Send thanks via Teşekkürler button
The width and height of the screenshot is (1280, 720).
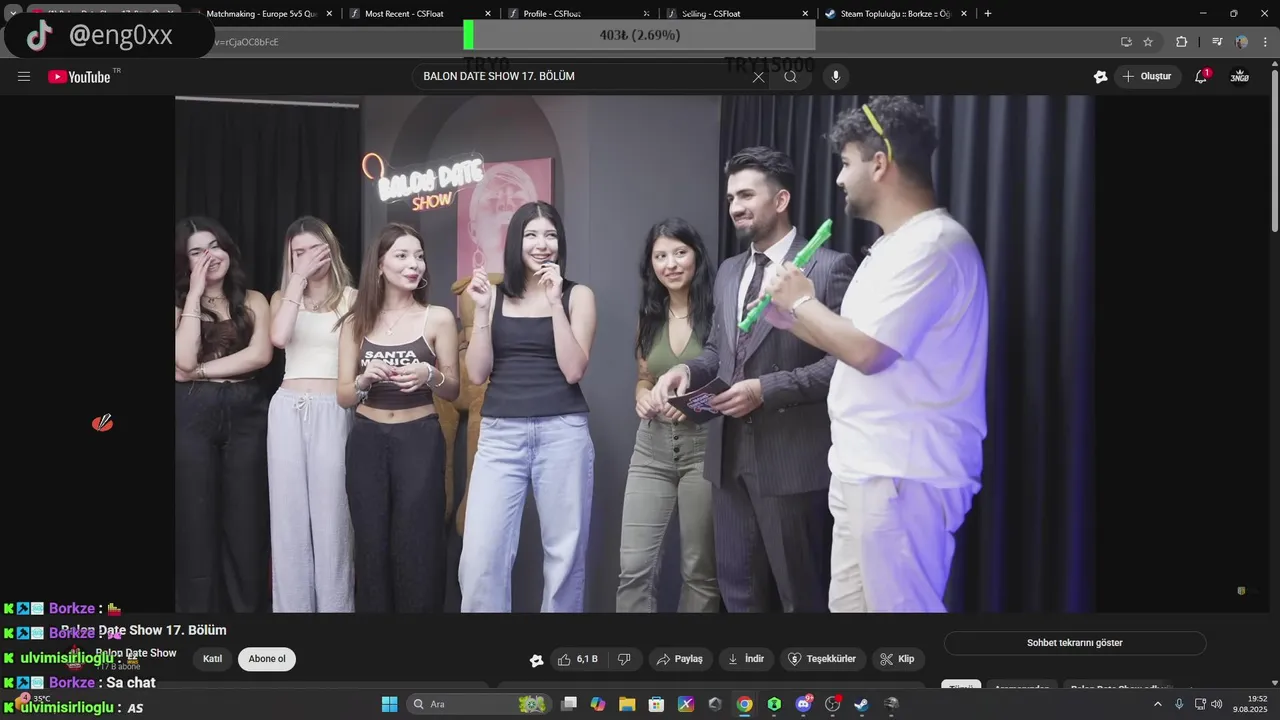pos(823,659)
